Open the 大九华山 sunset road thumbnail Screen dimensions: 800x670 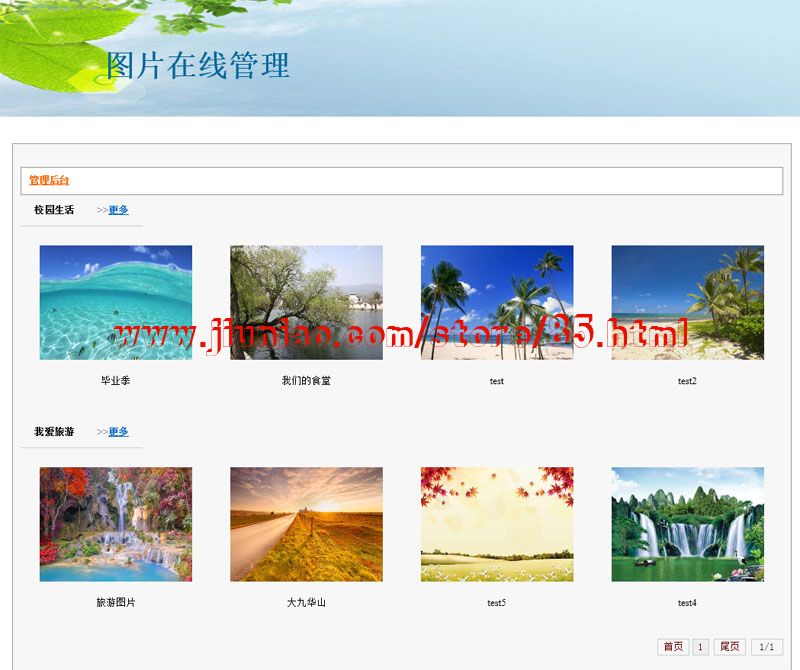coord(307,524)
